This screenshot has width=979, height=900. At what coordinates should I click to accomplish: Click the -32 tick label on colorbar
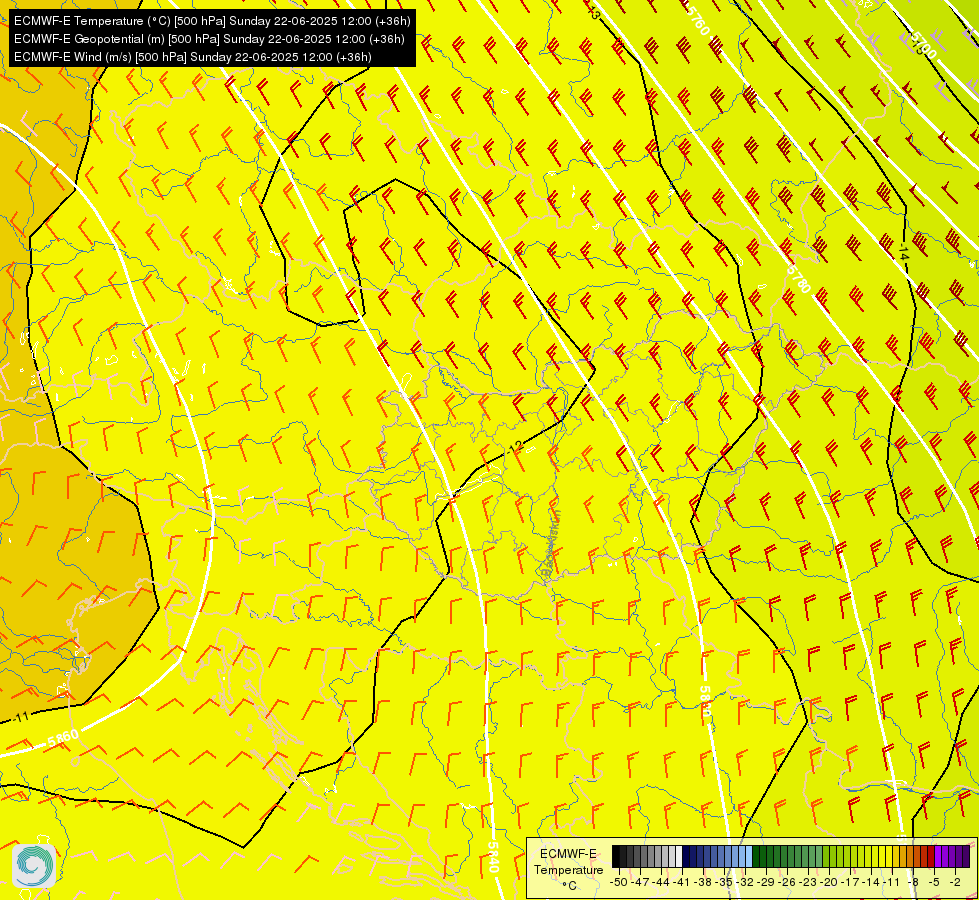745,883
